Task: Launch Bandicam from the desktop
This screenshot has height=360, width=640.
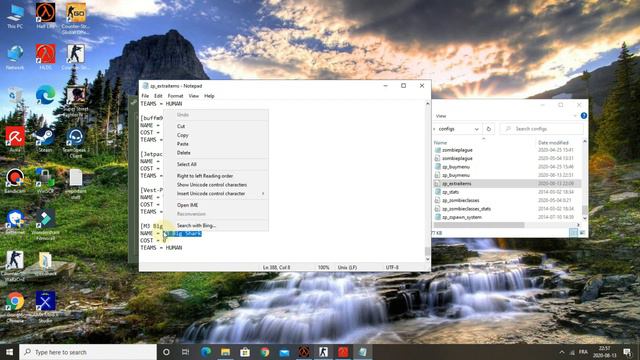Action: [15, 180]
